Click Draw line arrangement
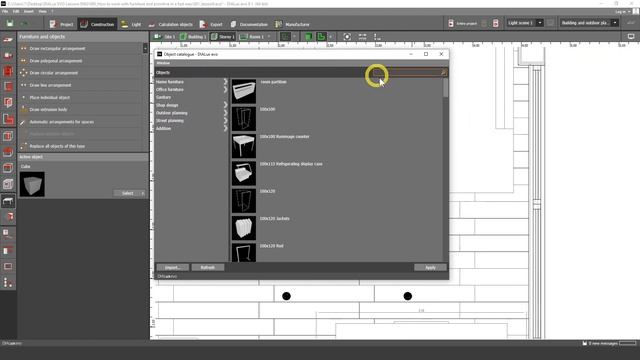The height and width of the screenshot is (360, 640). tap(50, 85)
